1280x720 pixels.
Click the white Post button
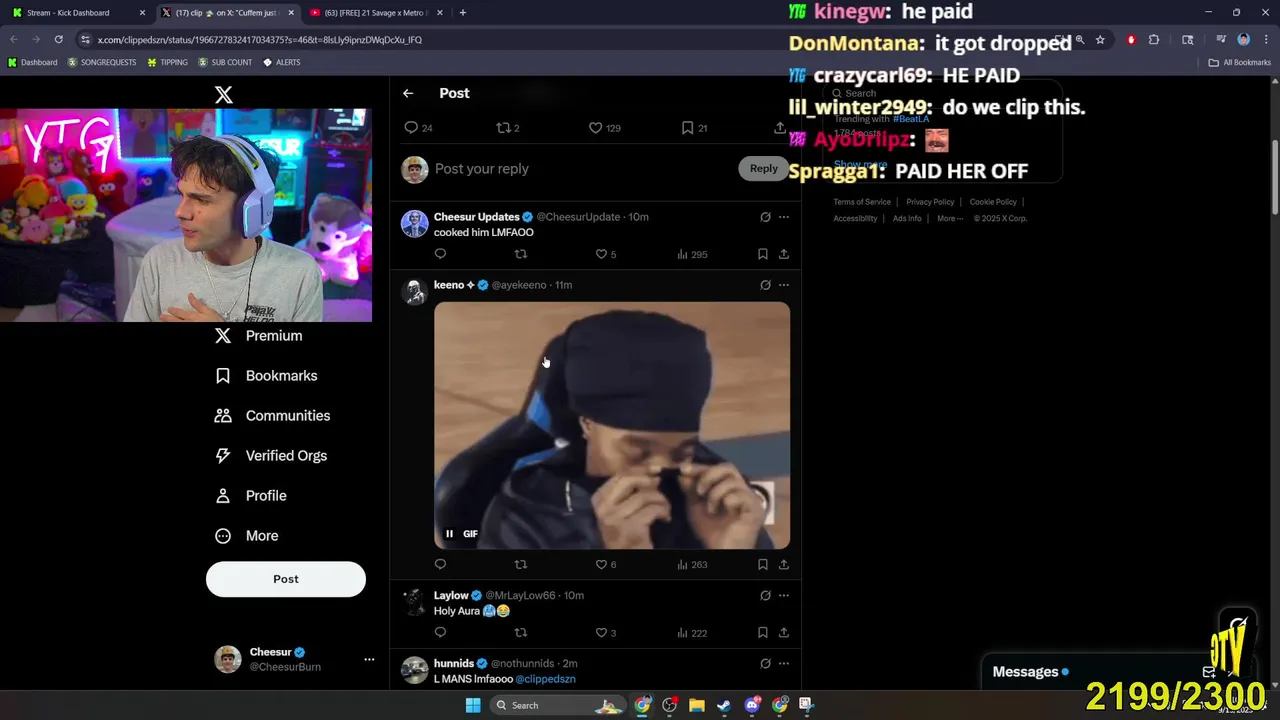[286, 579]
